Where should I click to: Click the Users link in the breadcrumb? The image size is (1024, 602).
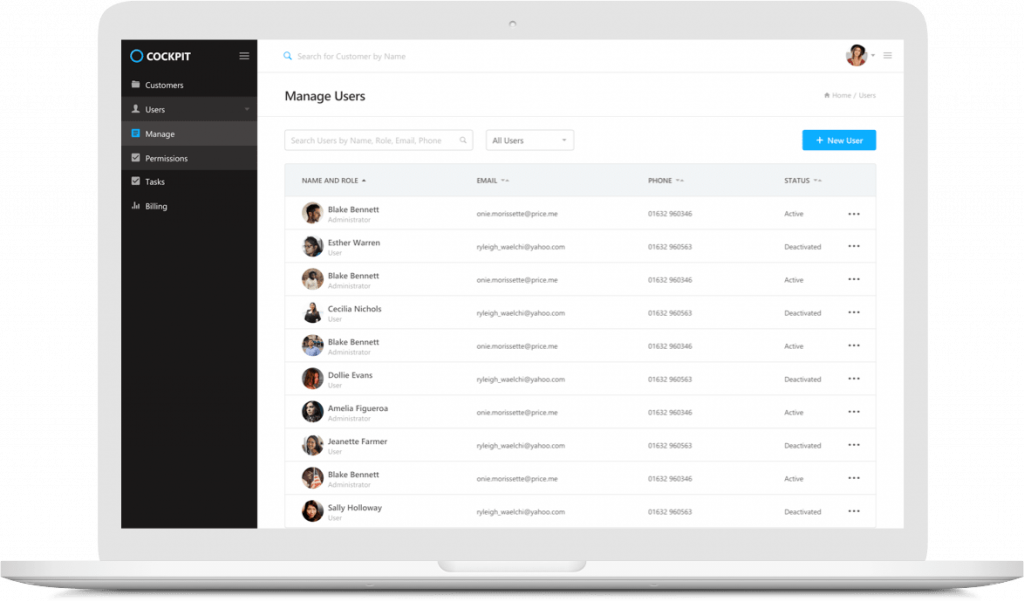coord(867,94)
